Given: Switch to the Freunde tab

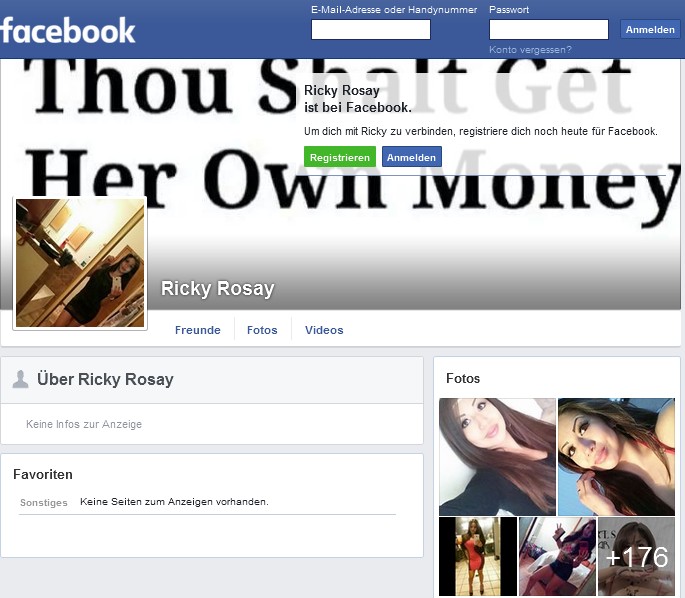Looking at the screenshot, I should pyautogui.click(x=197, y=330).
